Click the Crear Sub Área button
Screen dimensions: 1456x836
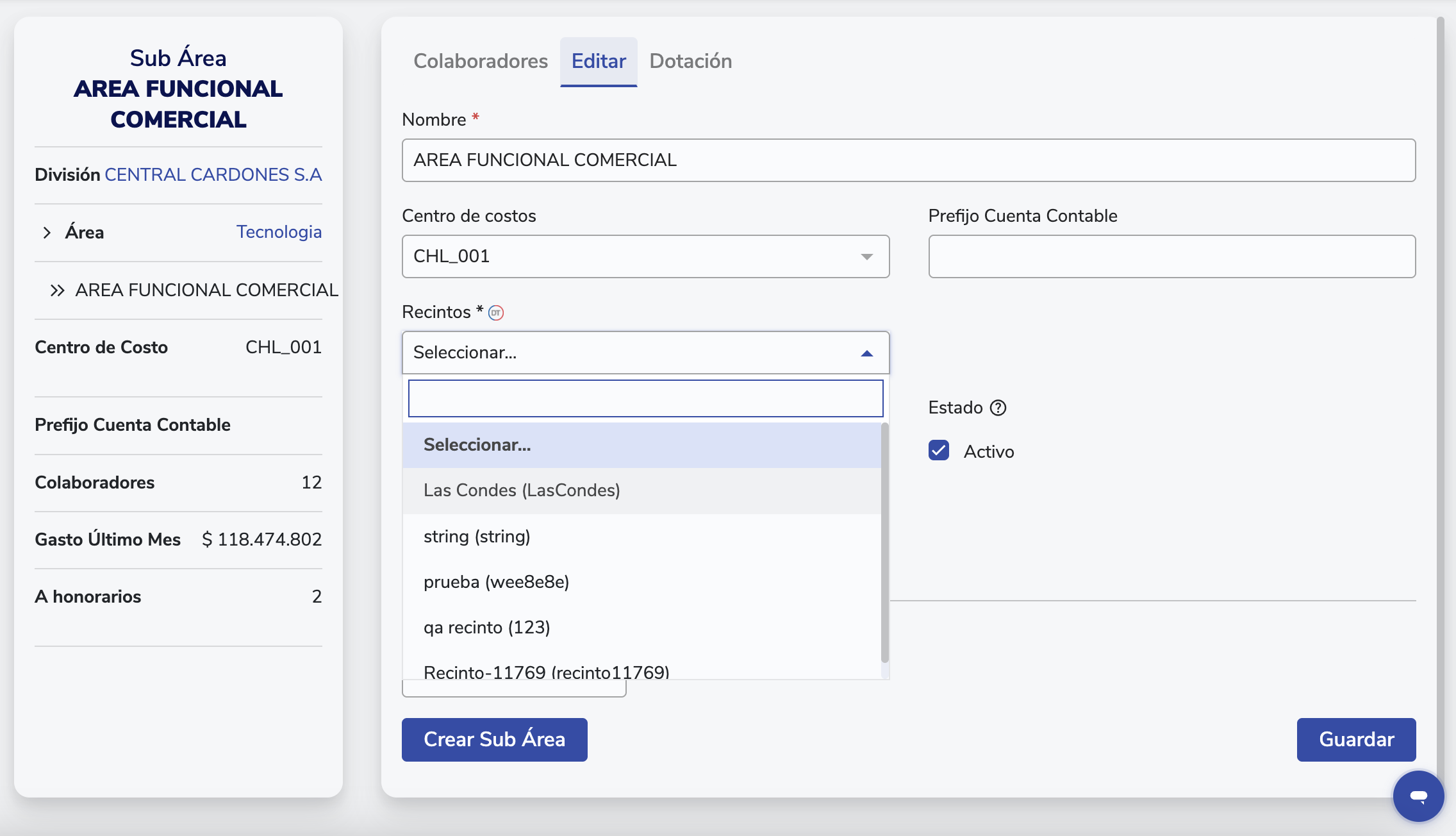tap(494, 739)
